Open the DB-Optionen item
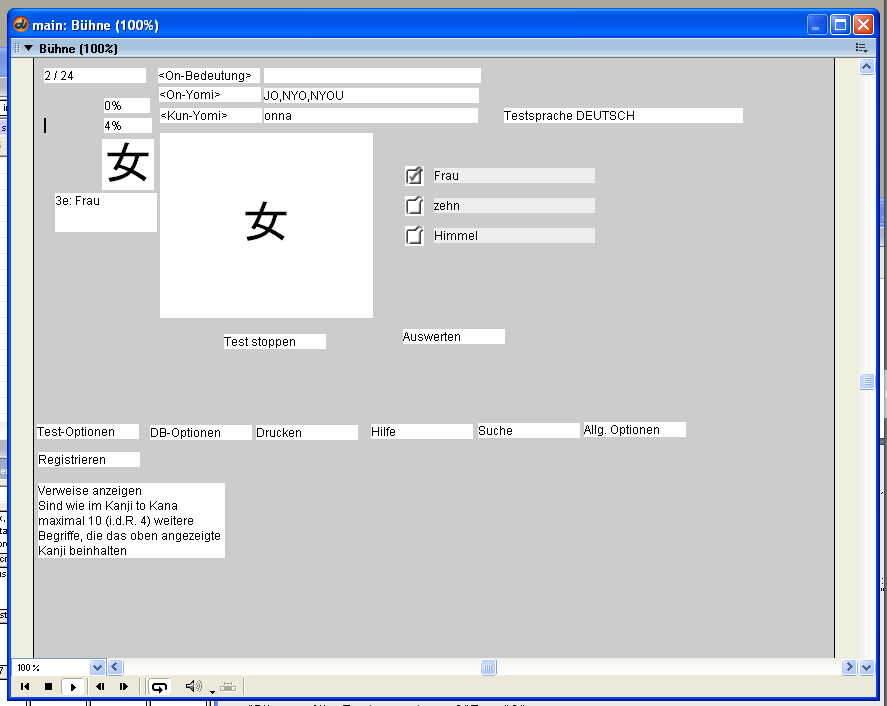The width and height of the screenshot is (887, 706). [x=200, y=433]
